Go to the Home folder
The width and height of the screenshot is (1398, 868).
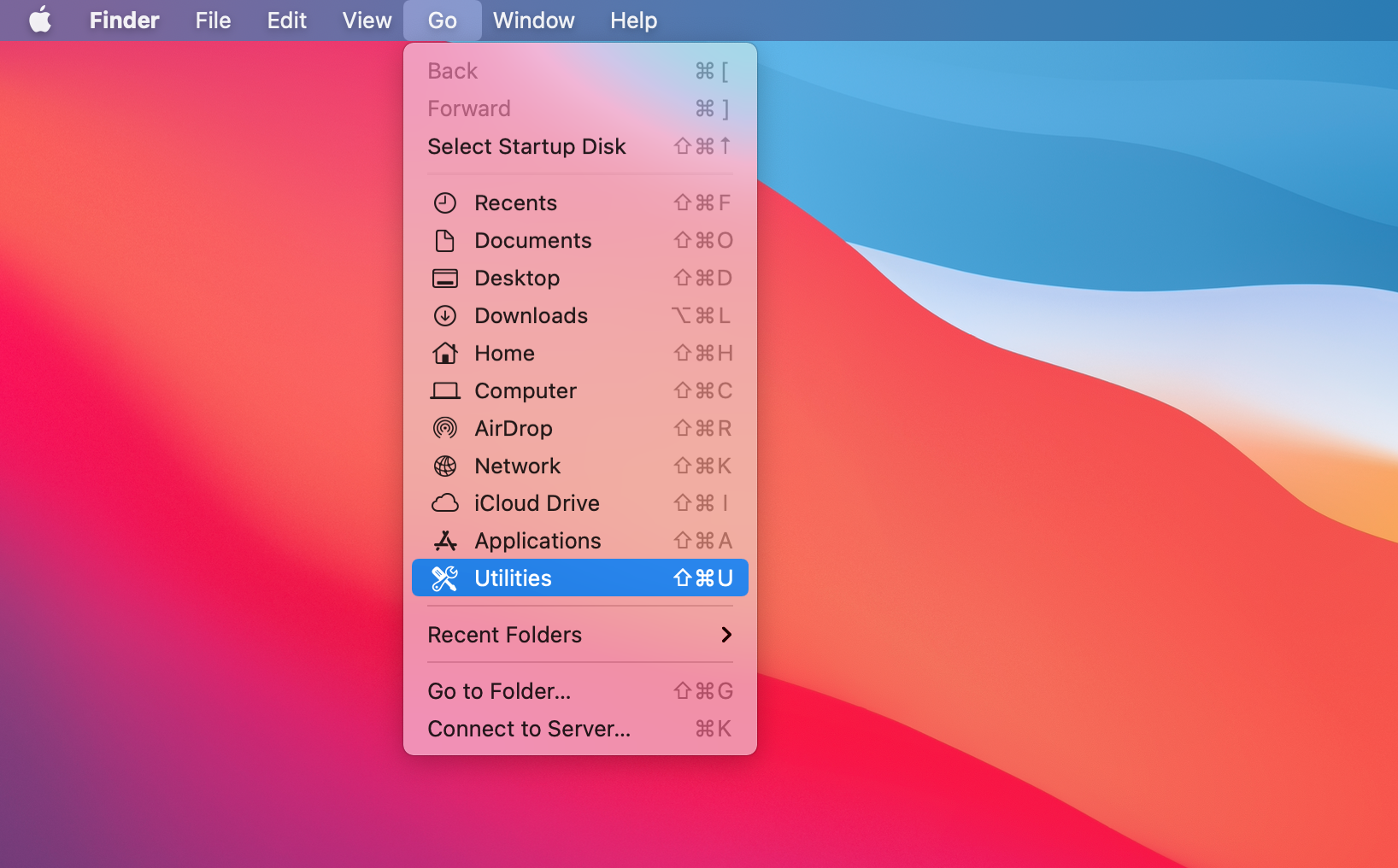[x=580, y=353]
